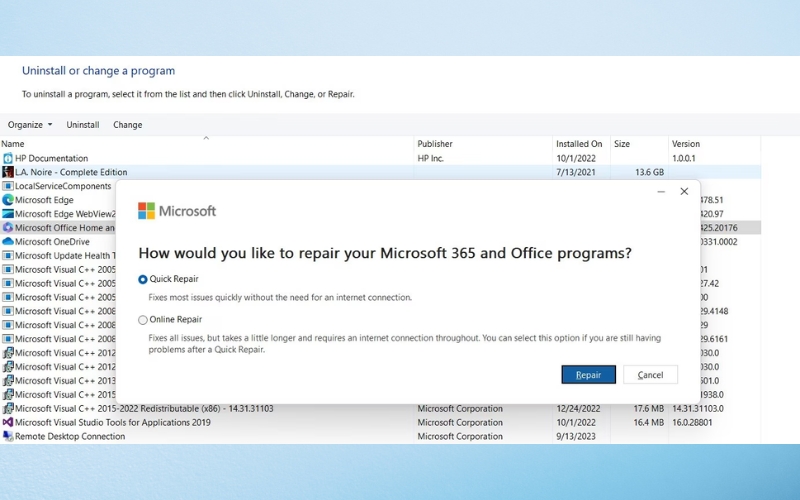The image size is (800, 500).
Task: Select the 'LocalServiceComponents' program name
Action: point(63,186)
